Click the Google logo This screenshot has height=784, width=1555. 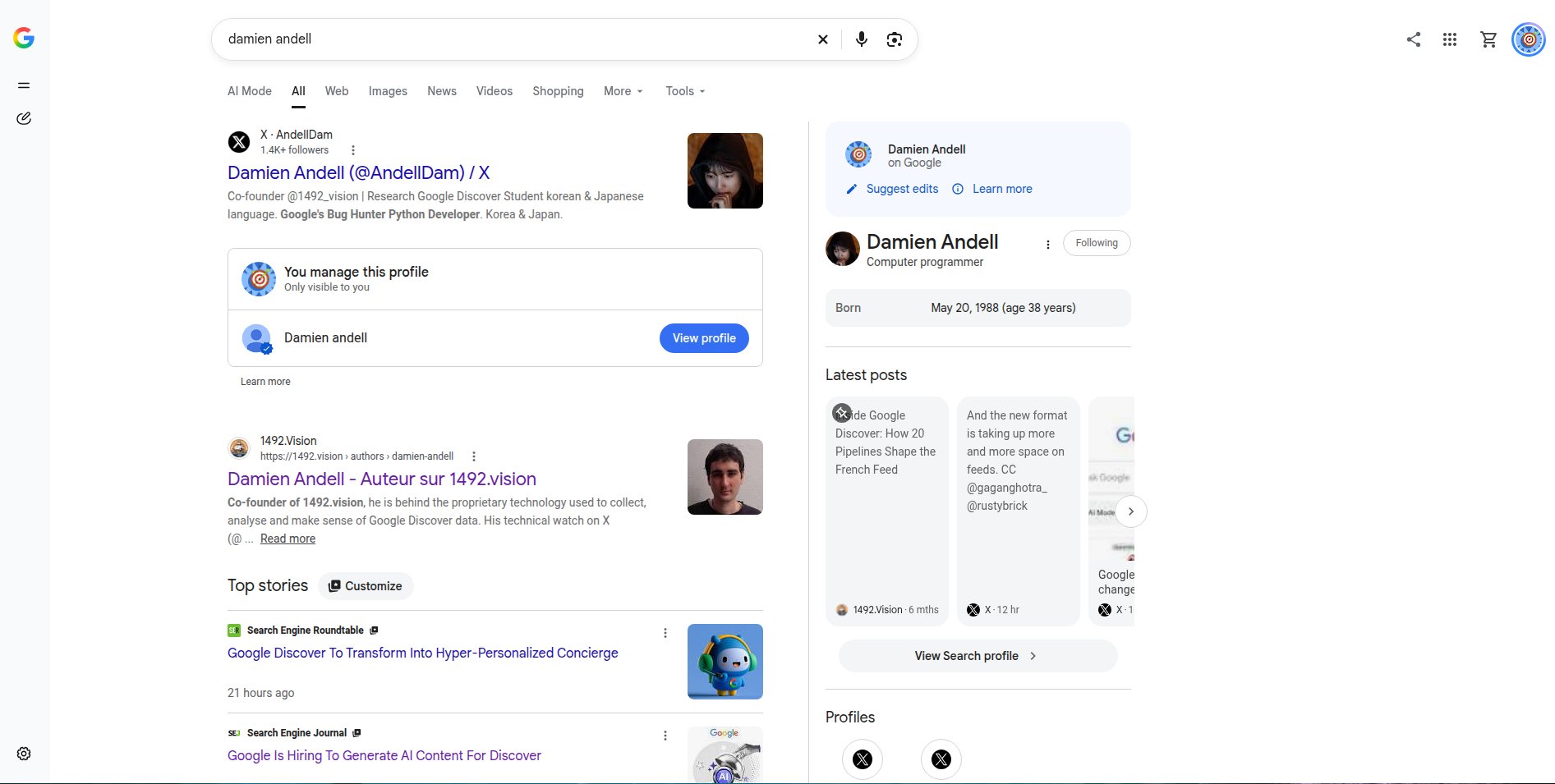coord(24,38)
